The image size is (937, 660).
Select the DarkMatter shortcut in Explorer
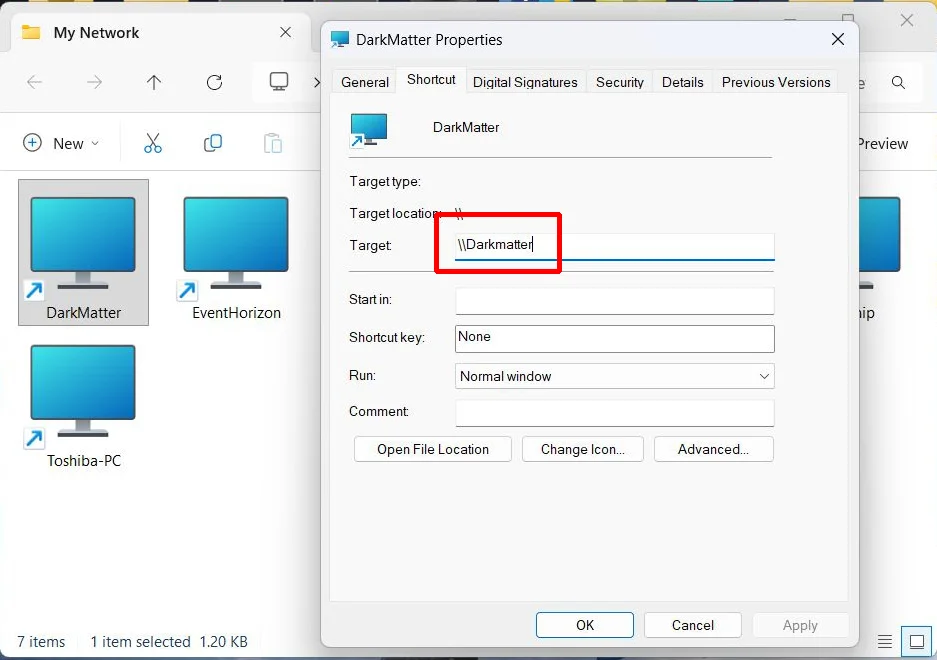[84, 252]
